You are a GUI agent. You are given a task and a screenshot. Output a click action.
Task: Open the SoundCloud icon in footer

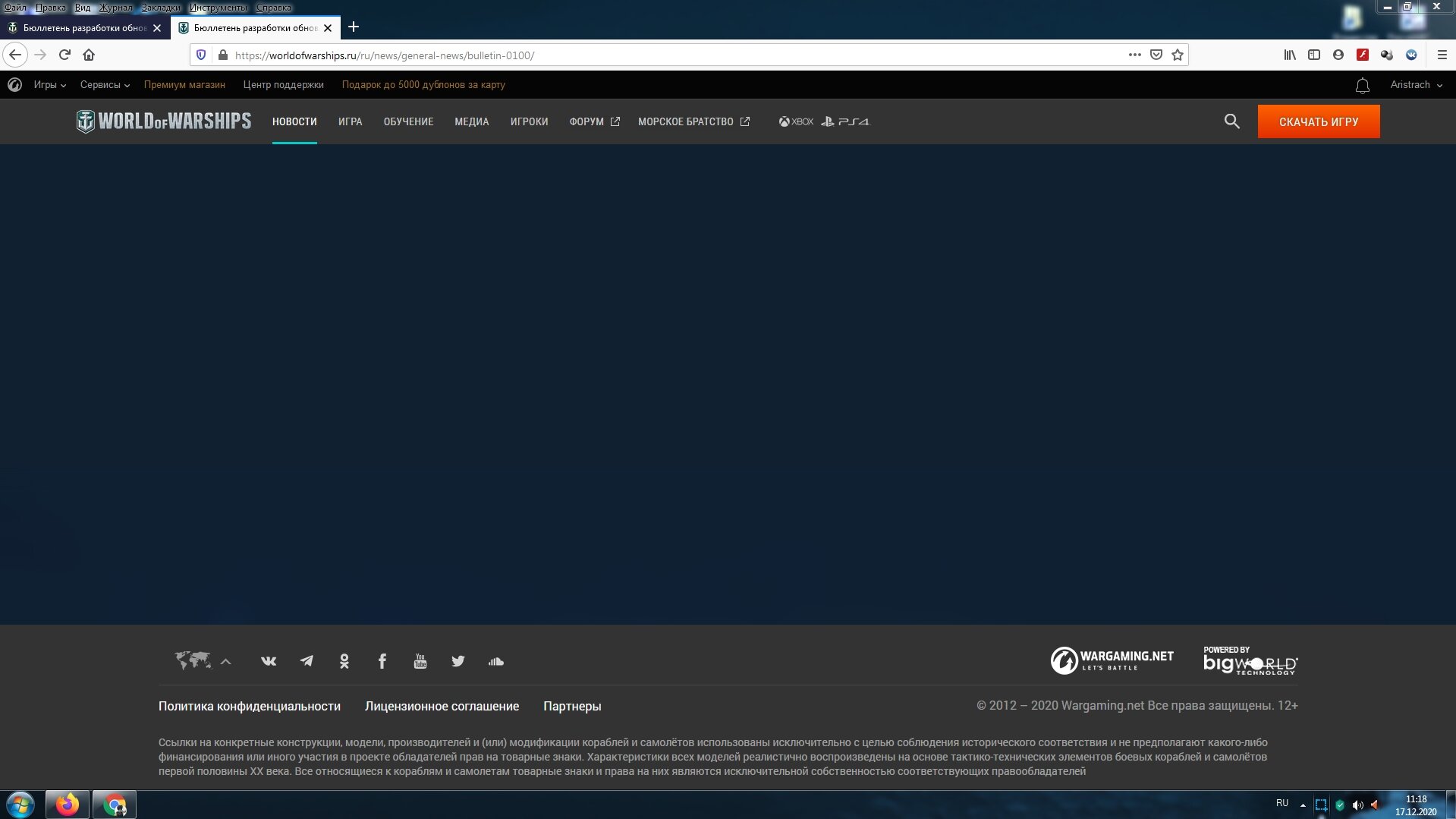[x=496, y=661]
